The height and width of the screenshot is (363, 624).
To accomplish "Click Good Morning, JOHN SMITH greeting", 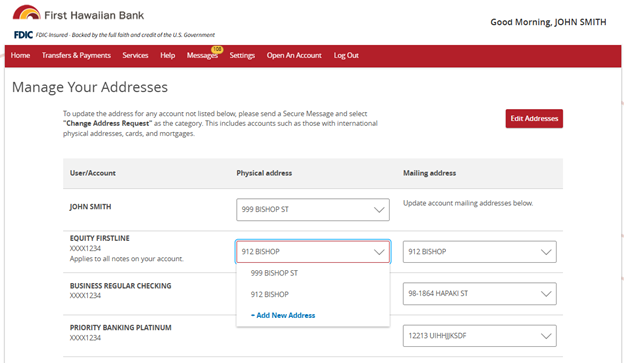I will click(548, 22).
